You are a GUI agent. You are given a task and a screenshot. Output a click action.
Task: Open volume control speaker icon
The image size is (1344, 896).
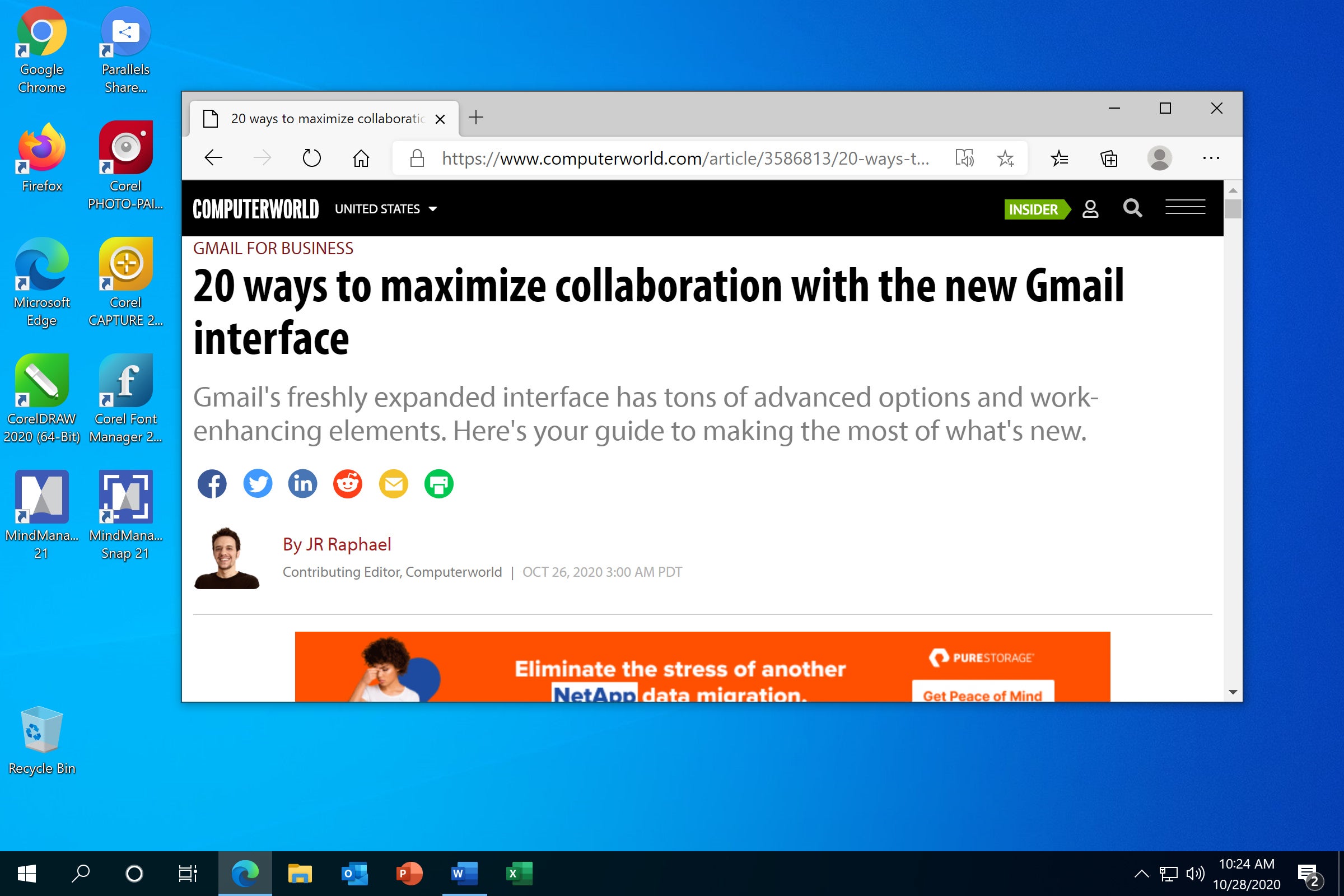click(x=1196, y=873)
